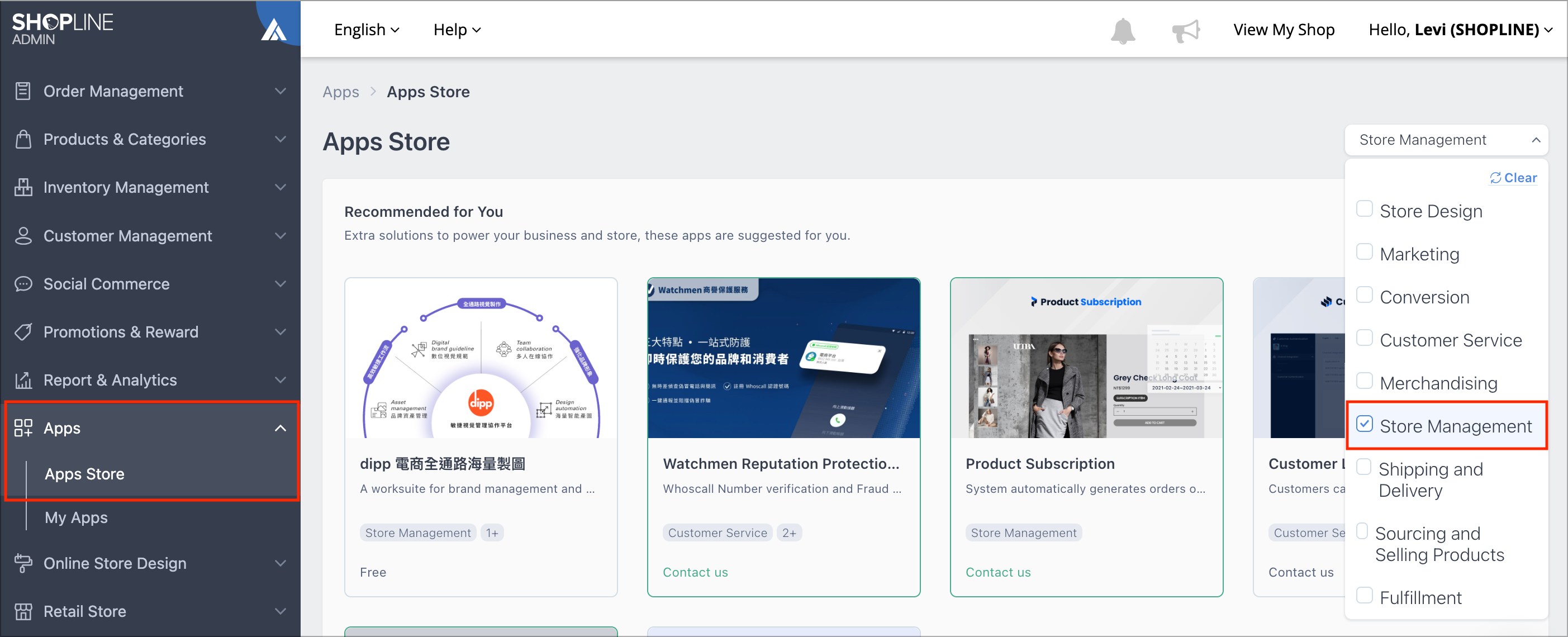Expand the Social Commerce chevron
The width and height of the screenshot is (1568, 637).
coord(280,284)
